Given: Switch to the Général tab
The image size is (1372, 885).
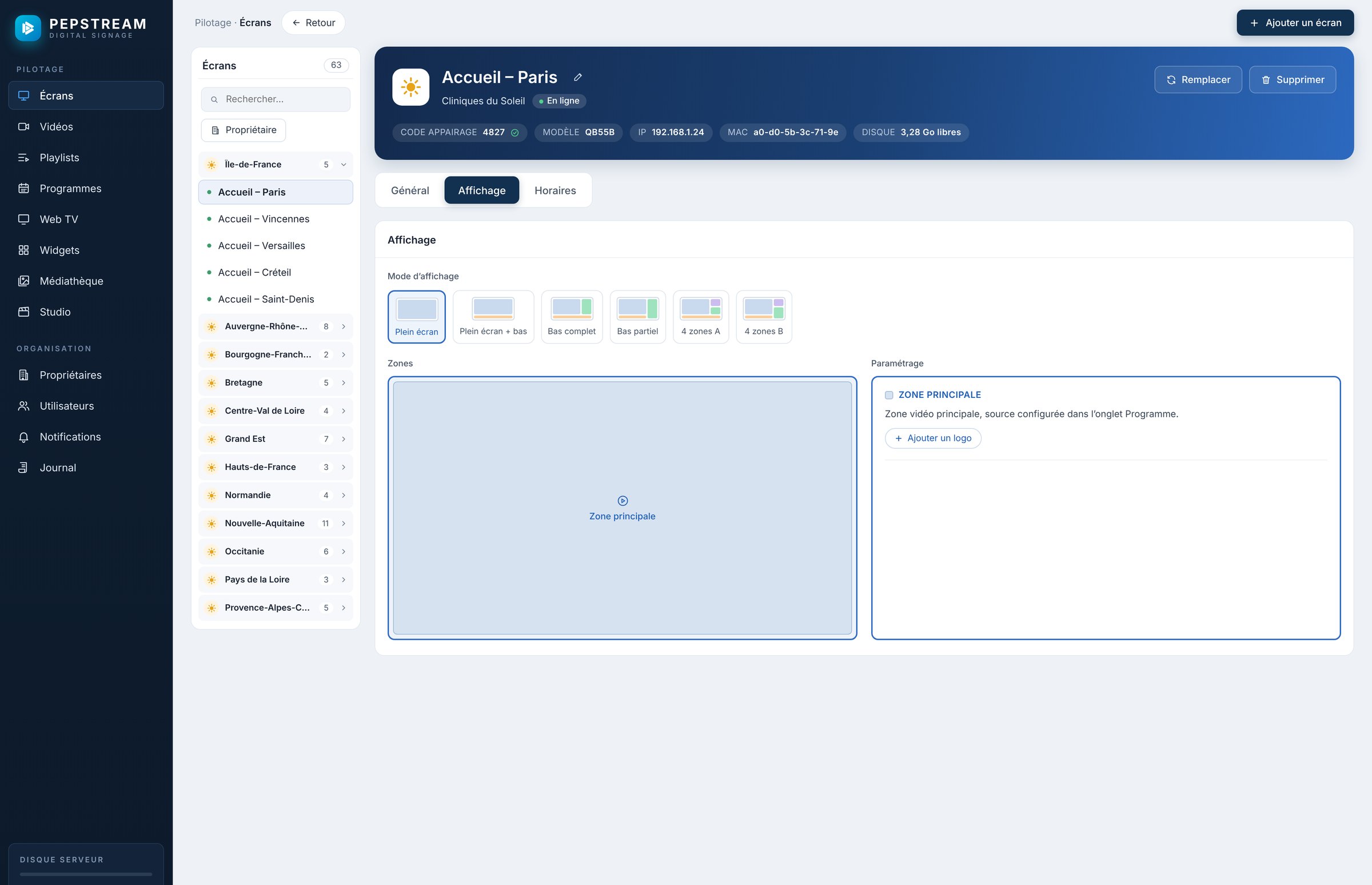Looking at the screenshot, I should [410, 190].
